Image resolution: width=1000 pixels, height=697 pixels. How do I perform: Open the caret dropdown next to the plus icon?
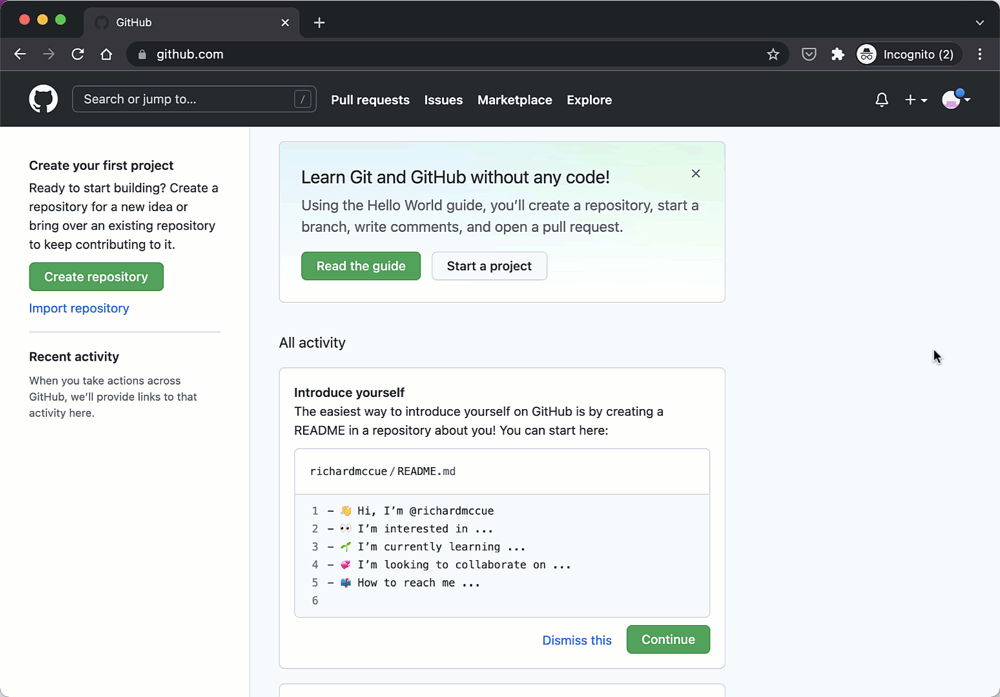(922, 99)
